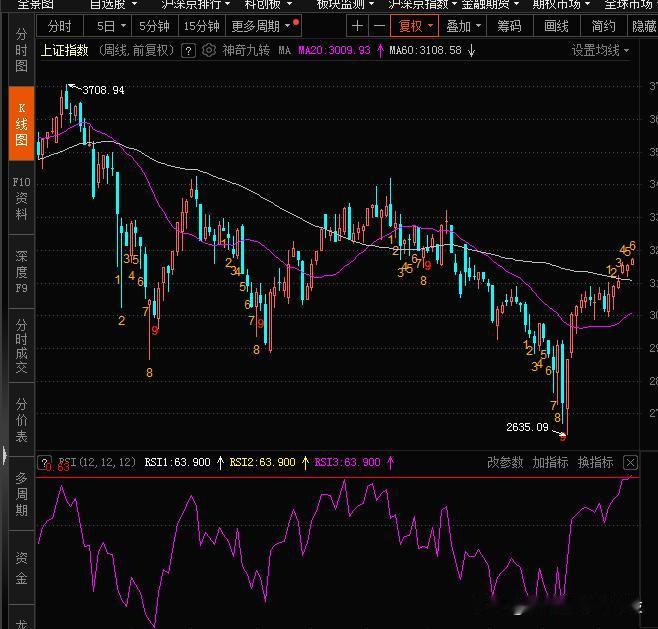Viewport: 658px width, 629px height.
Task: Open 多周期 sidebar tab
Action: (x=21, y=494)
